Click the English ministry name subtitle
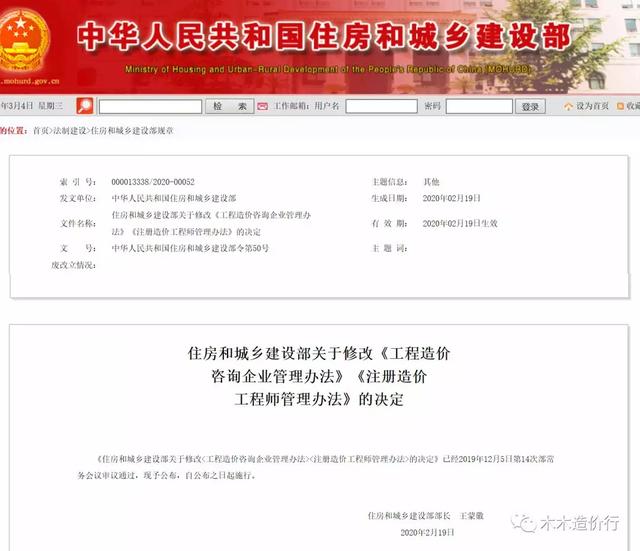The height and width of the screenshot is (551, 640). click(x=328, y=69)
